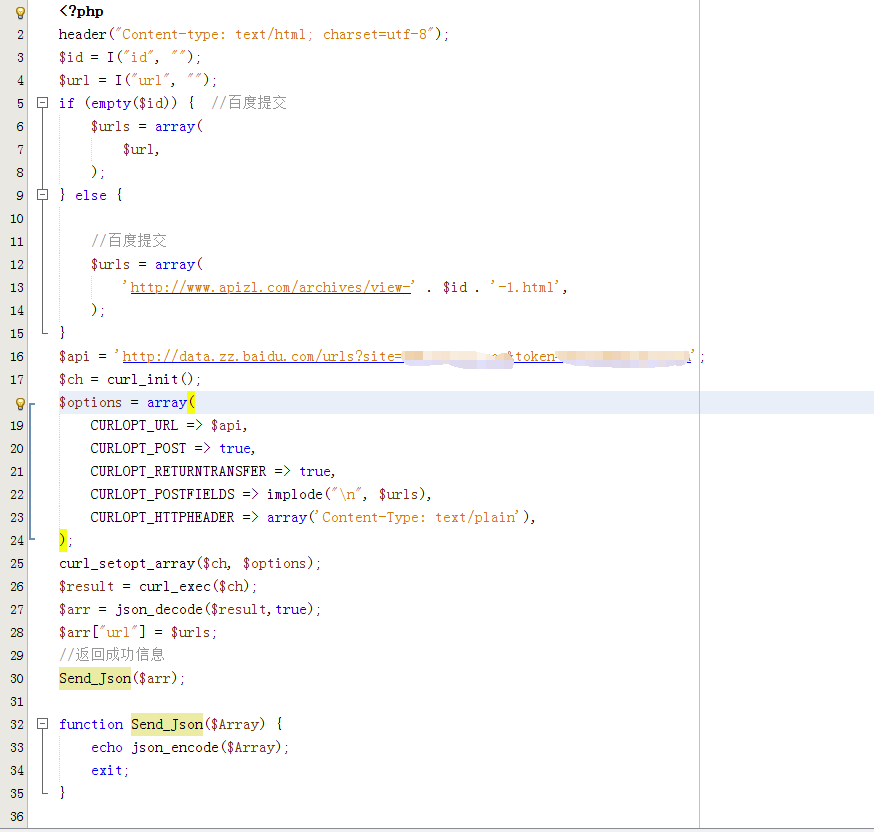
Task: Collapse the if (empty($id)) block
Action: coord(42,103)
